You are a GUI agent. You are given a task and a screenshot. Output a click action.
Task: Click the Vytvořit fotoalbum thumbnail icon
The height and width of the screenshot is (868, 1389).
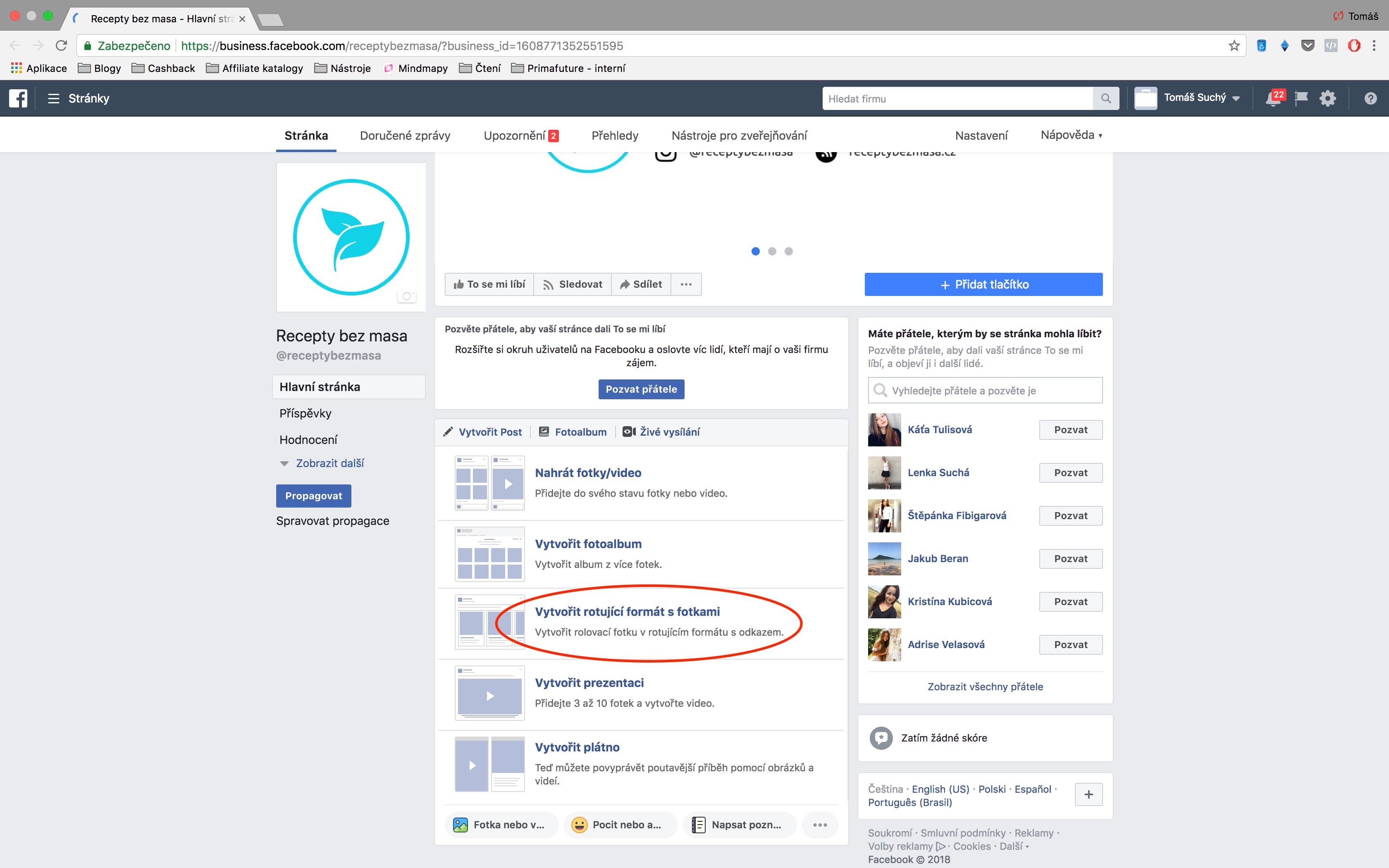click(x=489, y=554)
